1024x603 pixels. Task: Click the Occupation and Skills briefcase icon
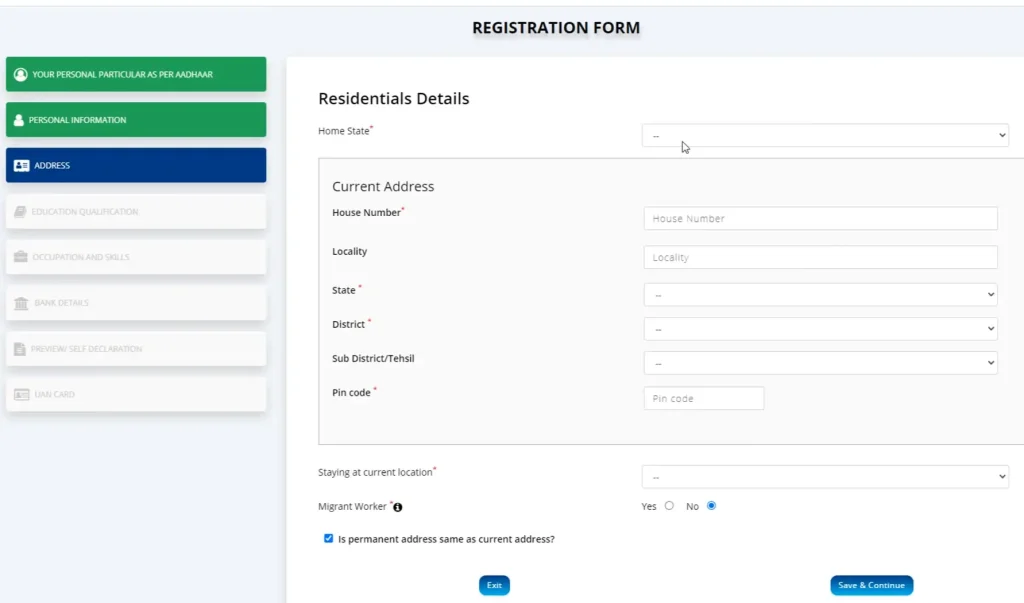(21, 257)
